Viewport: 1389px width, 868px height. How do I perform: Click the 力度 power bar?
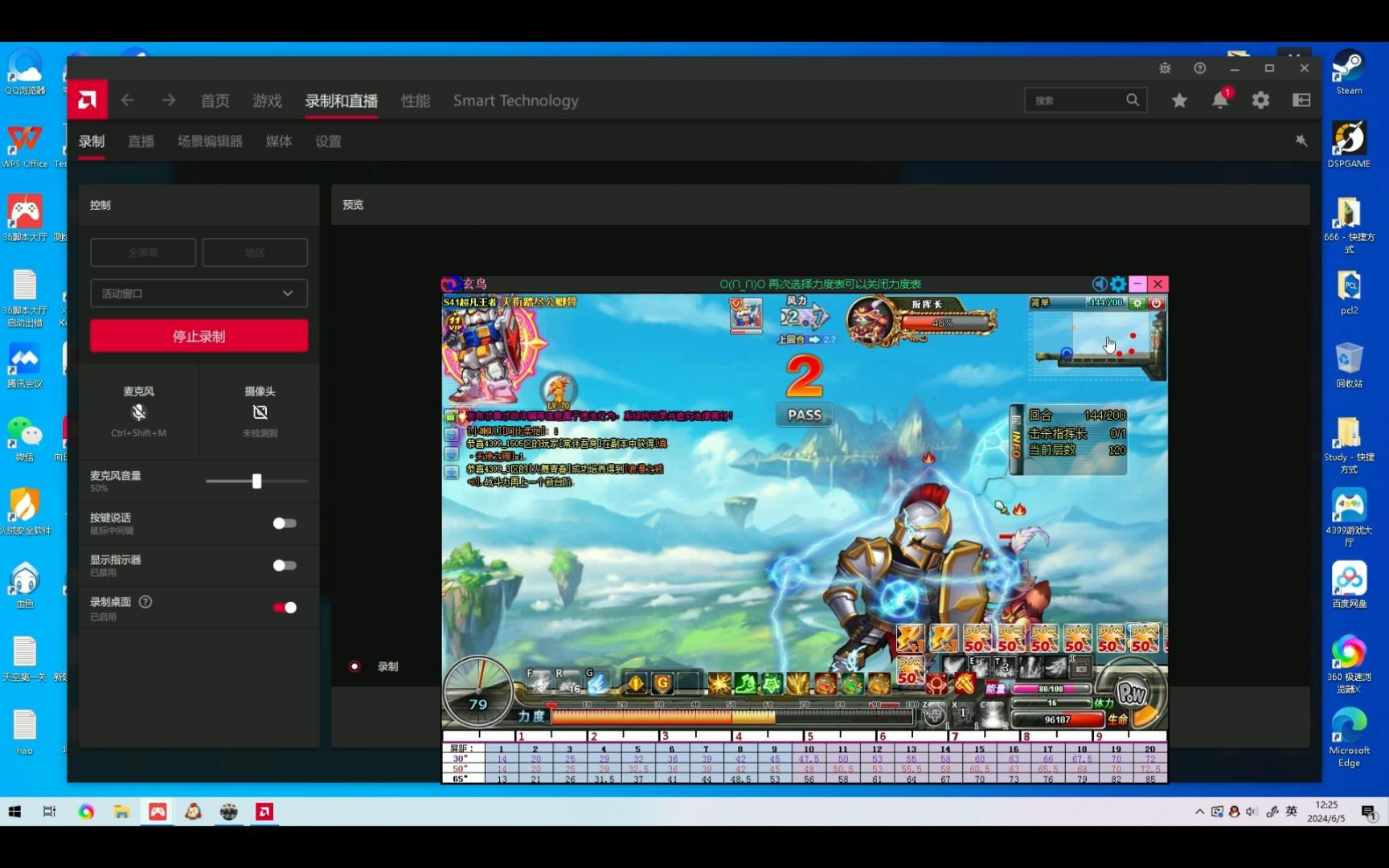(731, 716)
